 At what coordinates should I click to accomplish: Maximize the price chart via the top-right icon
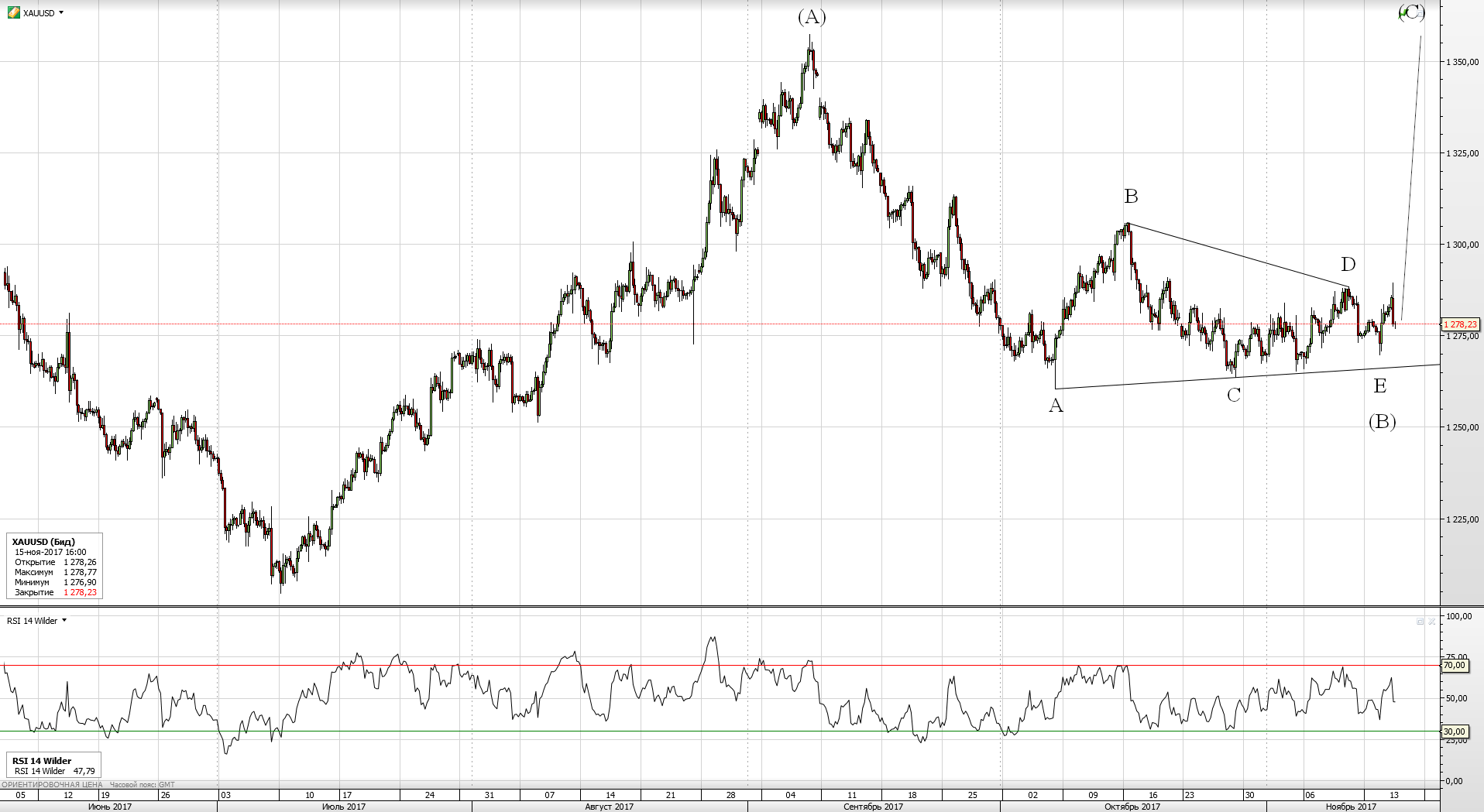coord(1420,12)
